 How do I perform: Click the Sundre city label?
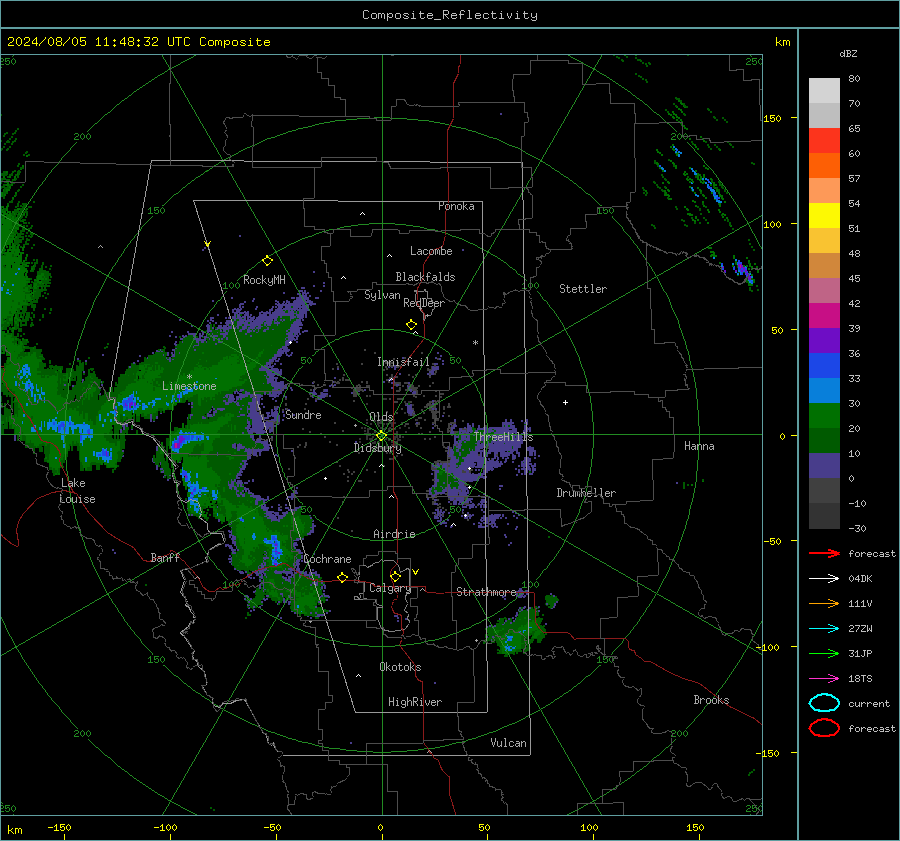[303, 414]
